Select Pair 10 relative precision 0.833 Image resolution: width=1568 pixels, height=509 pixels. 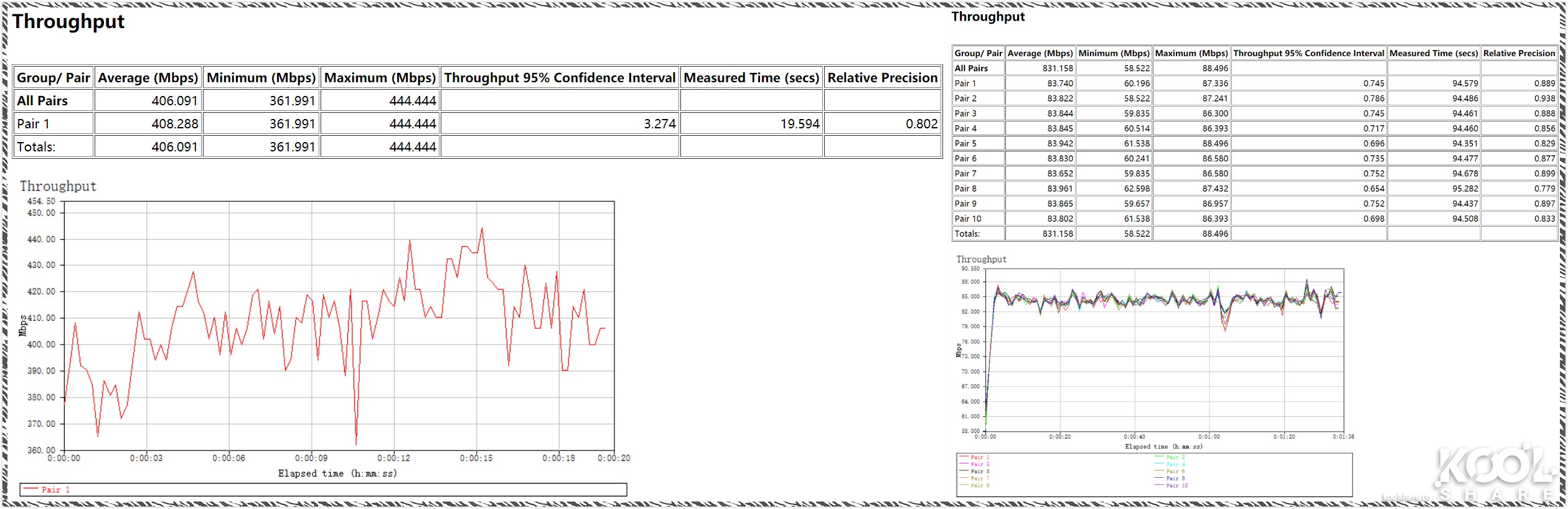click(x=1544, y=219)
